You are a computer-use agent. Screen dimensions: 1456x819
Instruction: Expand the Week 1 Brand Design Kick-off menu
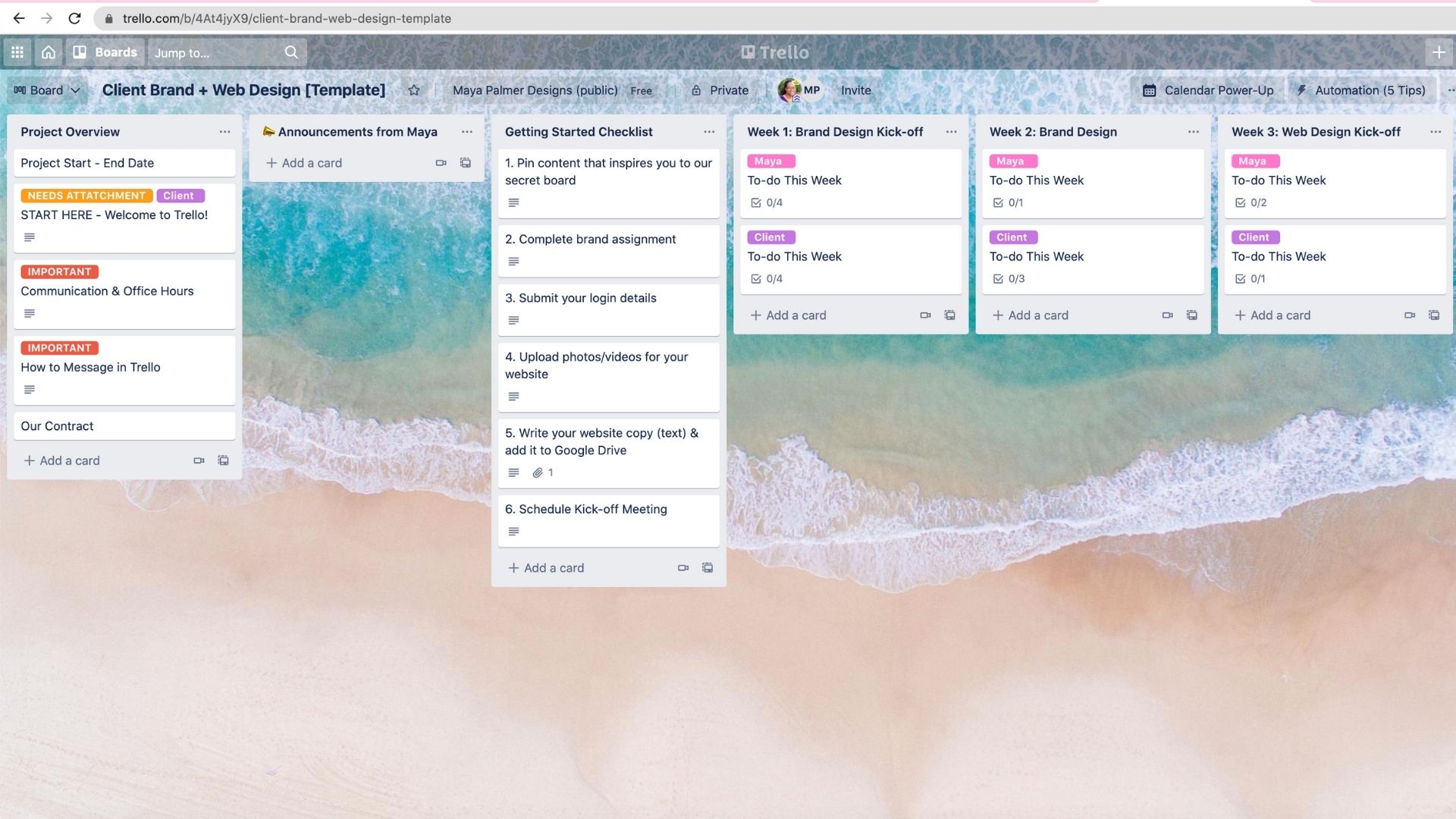[x=950, y=131]
